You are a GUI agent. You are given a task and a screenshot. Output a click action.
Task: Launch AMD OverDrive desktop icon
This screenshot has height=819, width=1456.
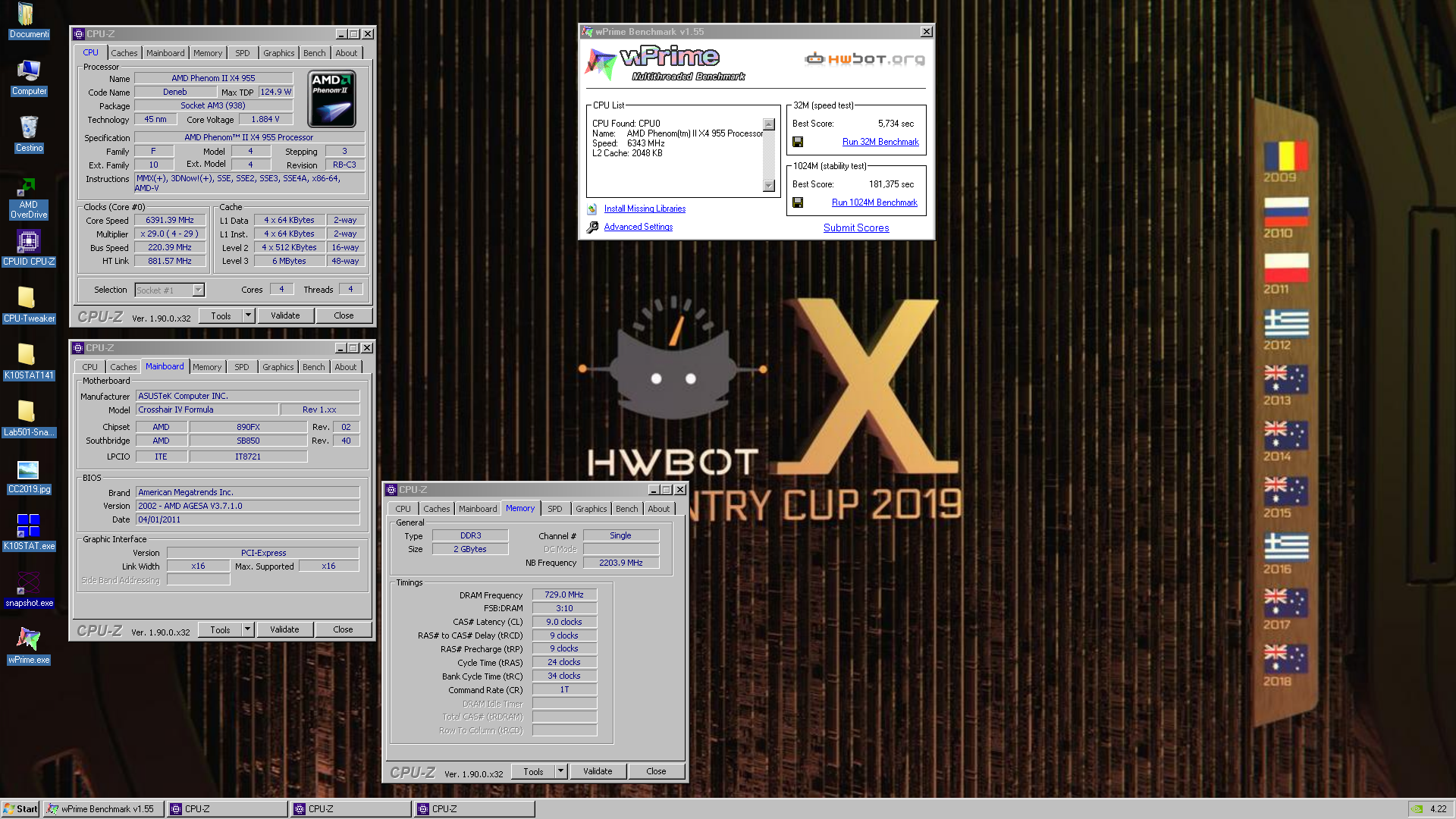(x=29, y=199)
